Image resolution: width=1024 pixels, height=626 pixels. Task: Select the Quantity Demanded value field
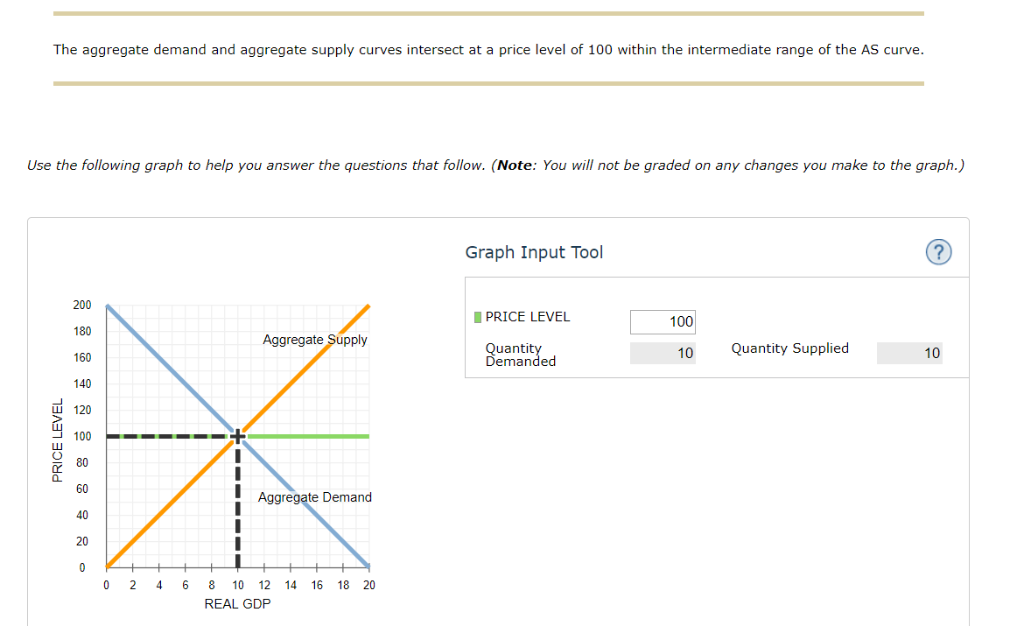[662, 352]
